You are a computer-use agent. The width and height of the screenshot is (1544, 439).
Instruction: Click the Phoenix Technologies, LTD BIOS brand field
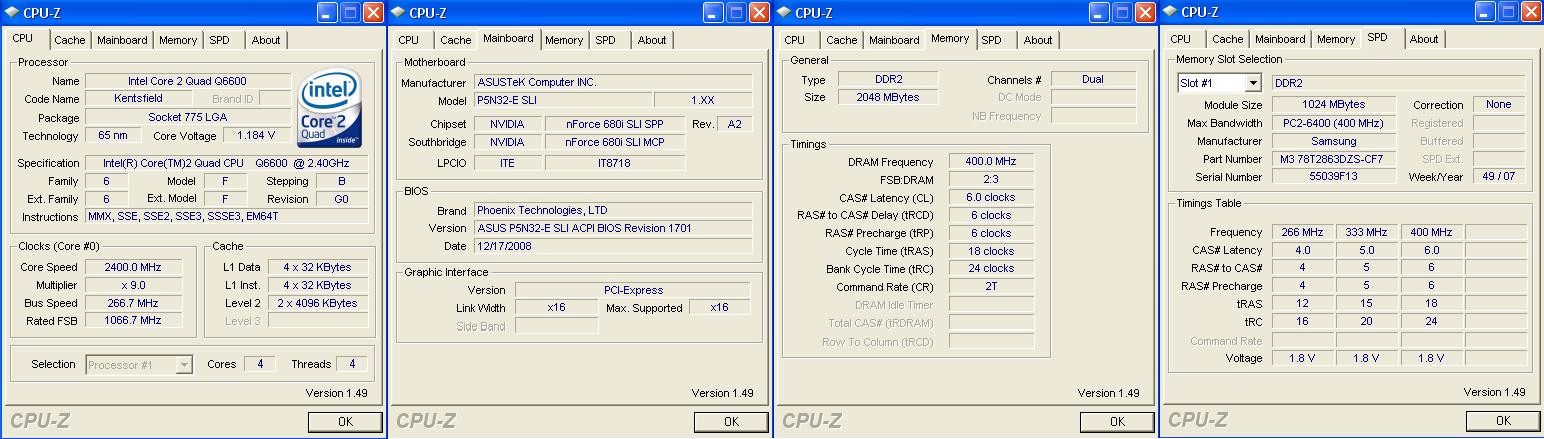(x=613, y=211)
